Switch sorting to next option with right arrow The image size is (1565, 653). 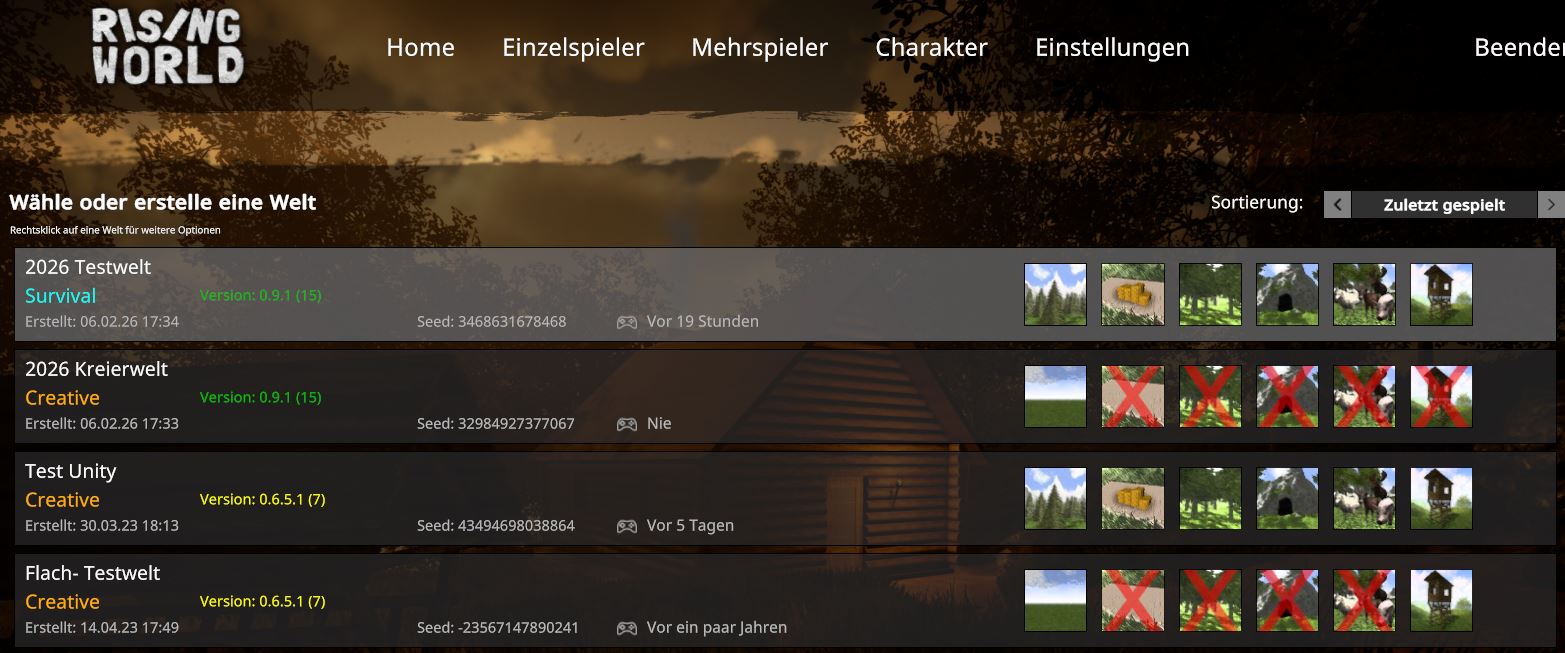click(x=1551, y=204)
